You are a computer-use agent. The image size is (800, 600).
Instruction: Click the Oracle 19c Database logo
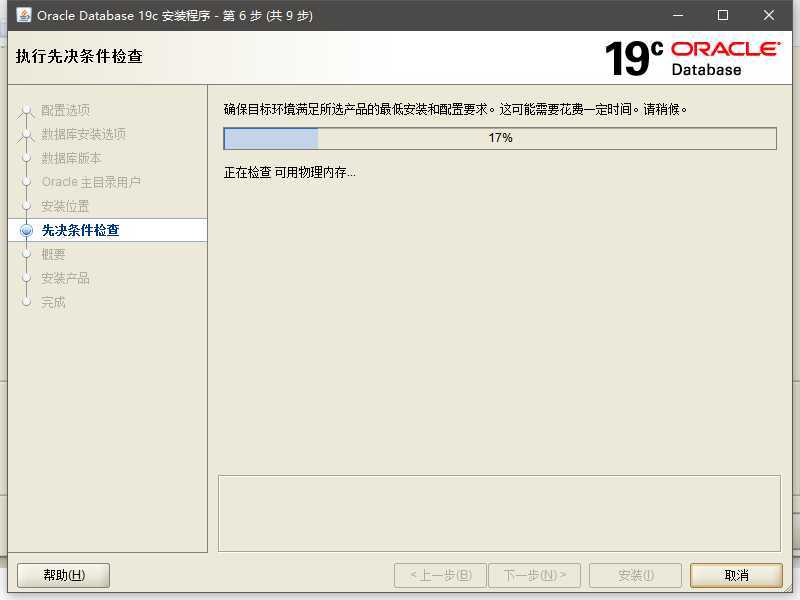click(692, 59)
